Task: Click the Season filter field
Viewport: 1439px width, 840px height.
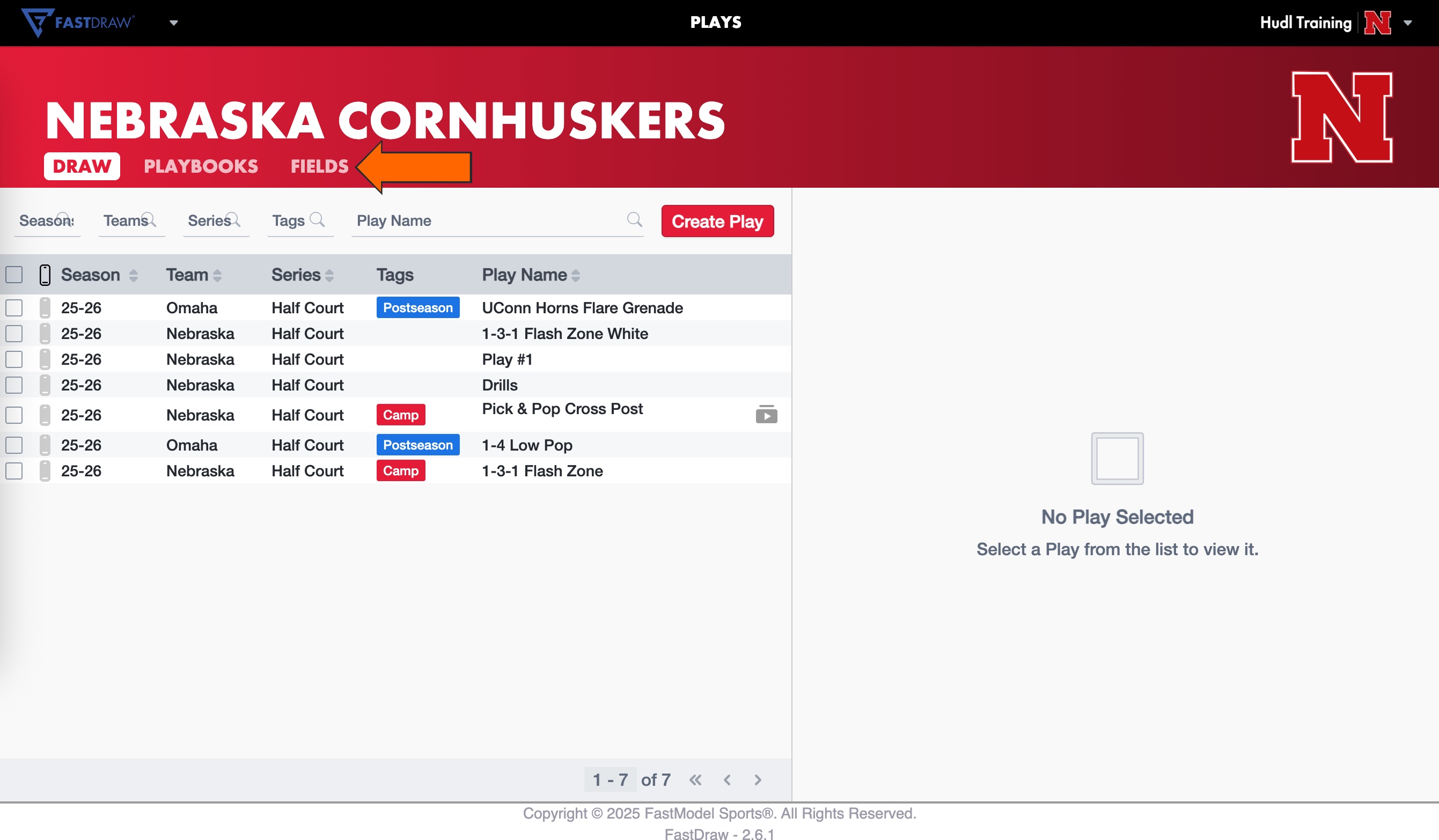Action: [x=47, y=220]
